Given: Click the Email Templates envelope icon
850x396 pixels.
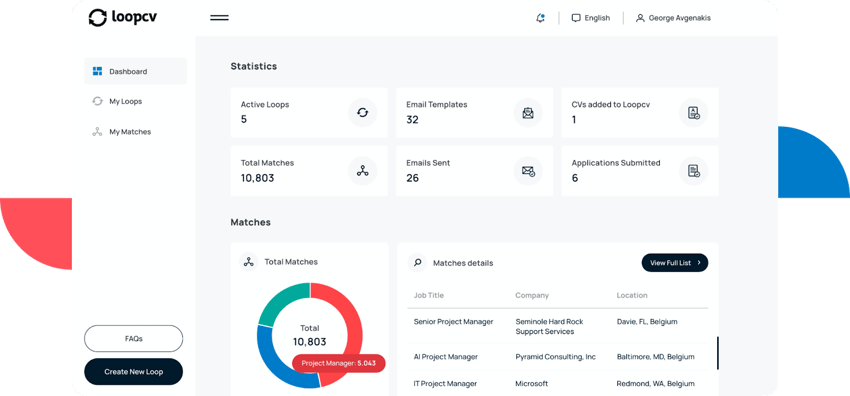Looking at the screenshot, I should (527, 113).
